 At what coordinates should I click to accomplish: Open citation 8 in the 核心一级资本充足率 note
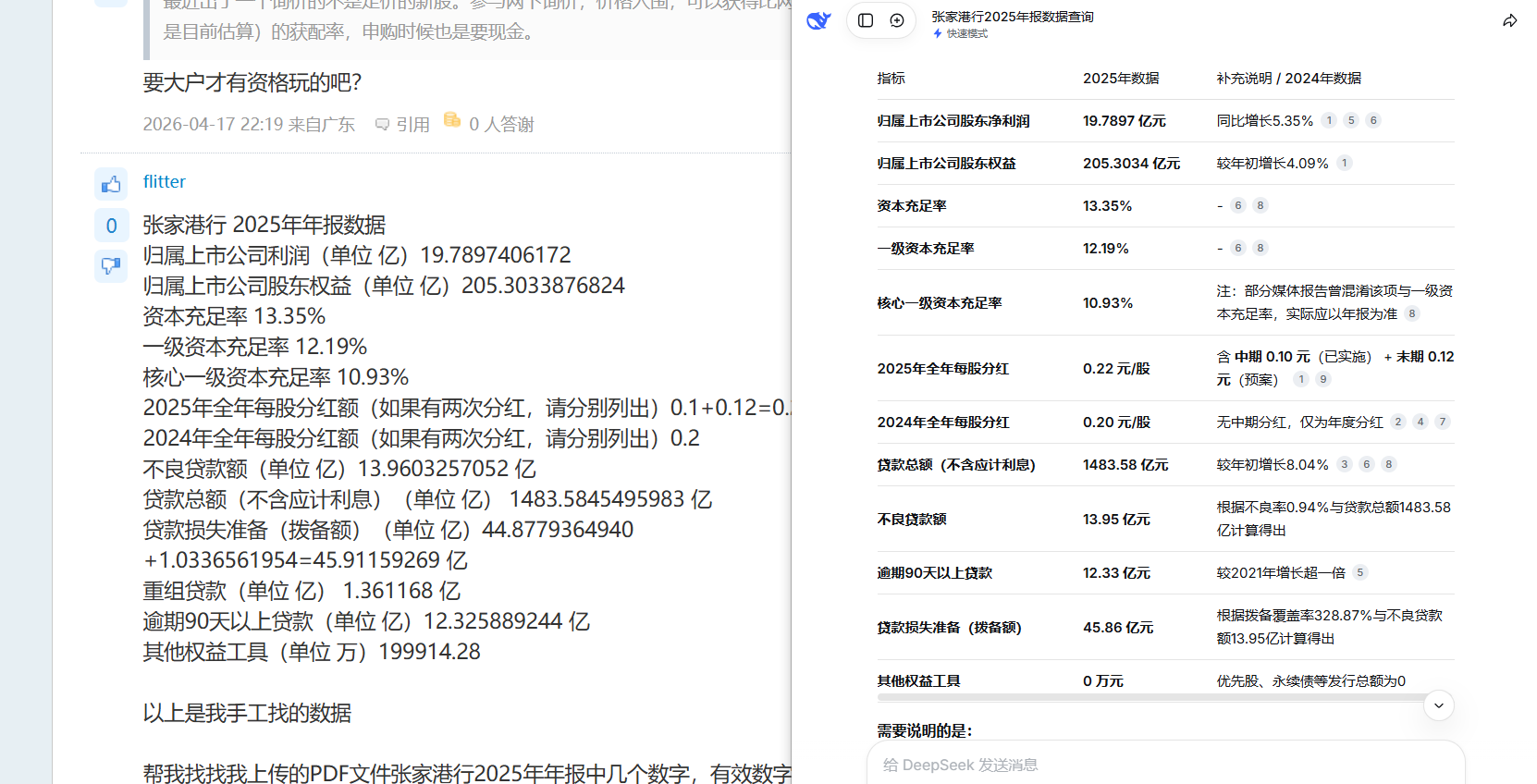[x=1412, y=313]
